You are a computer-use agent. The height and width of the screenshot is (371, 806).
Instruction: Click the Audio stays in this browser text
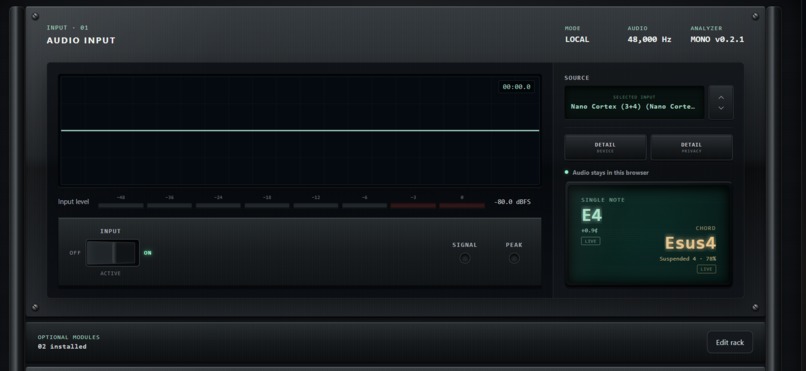pos(610,173)
